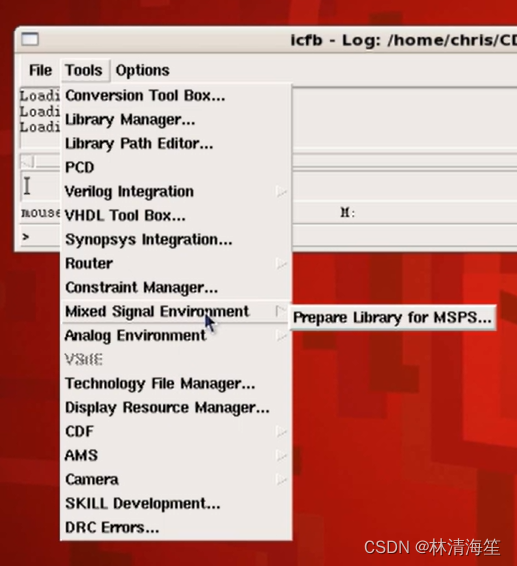The image size is (517, 566).
Task: Expand the Verilog Integration submenu arrow
Action: pyautogui.click(x=281, y=191)
